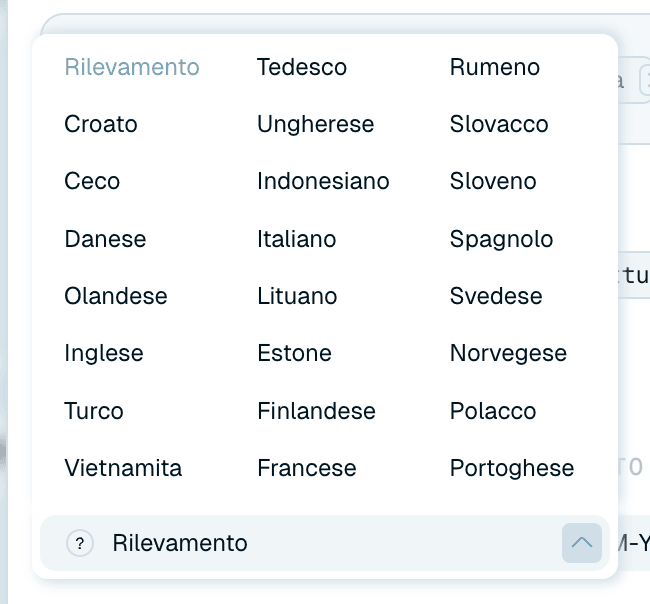This screenshot has height=604, width=650.
Task: Select Rilevamento at the top of the list
Action: 132,67
